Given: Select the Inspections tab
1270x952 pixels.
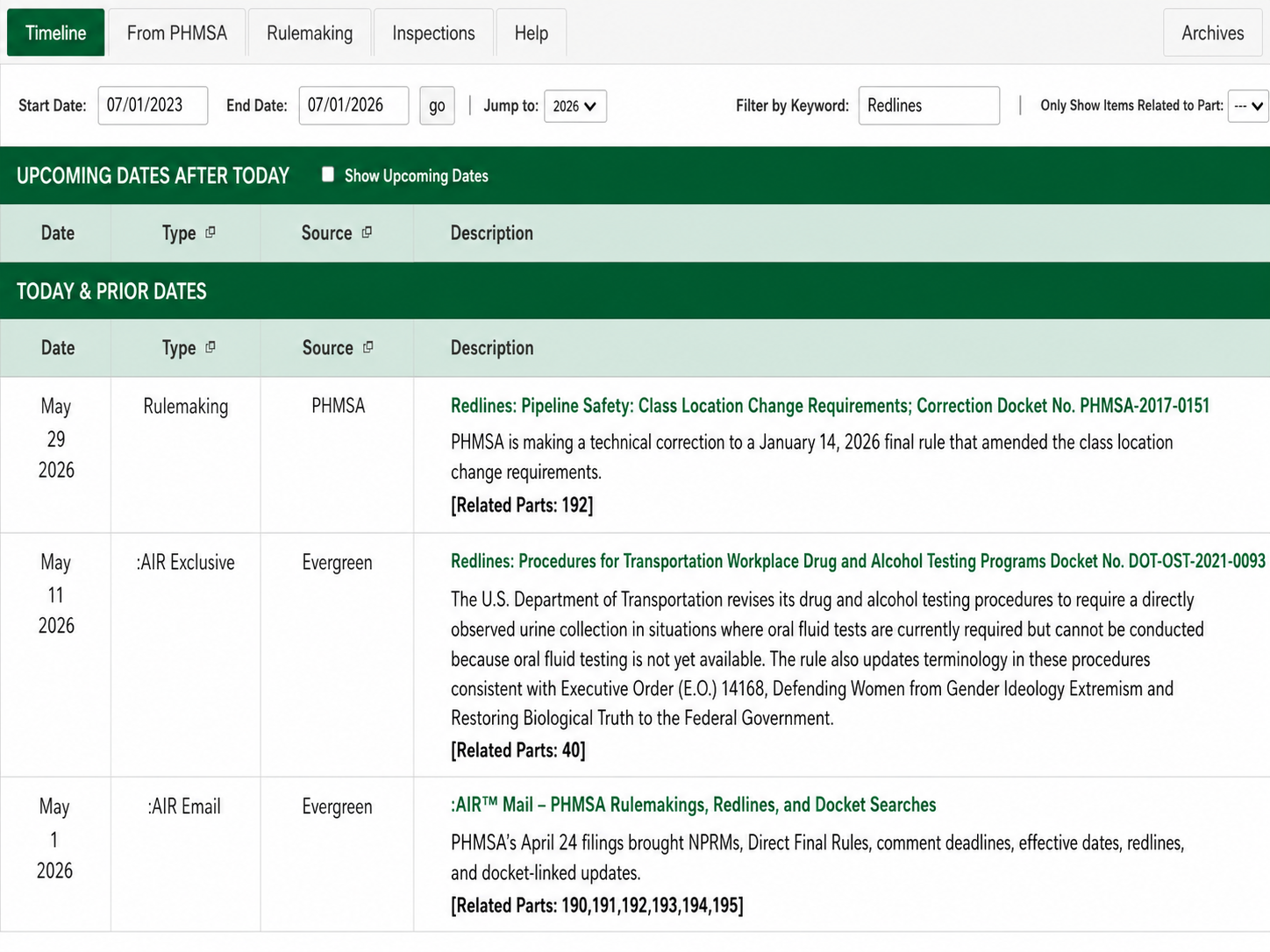Looking at the screenshot, I should coord(433,32).
